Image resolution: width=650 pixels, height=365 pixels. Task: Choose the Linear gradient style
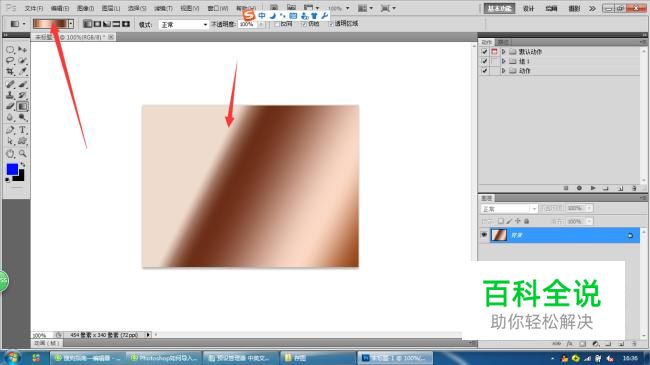click(87, 24)
